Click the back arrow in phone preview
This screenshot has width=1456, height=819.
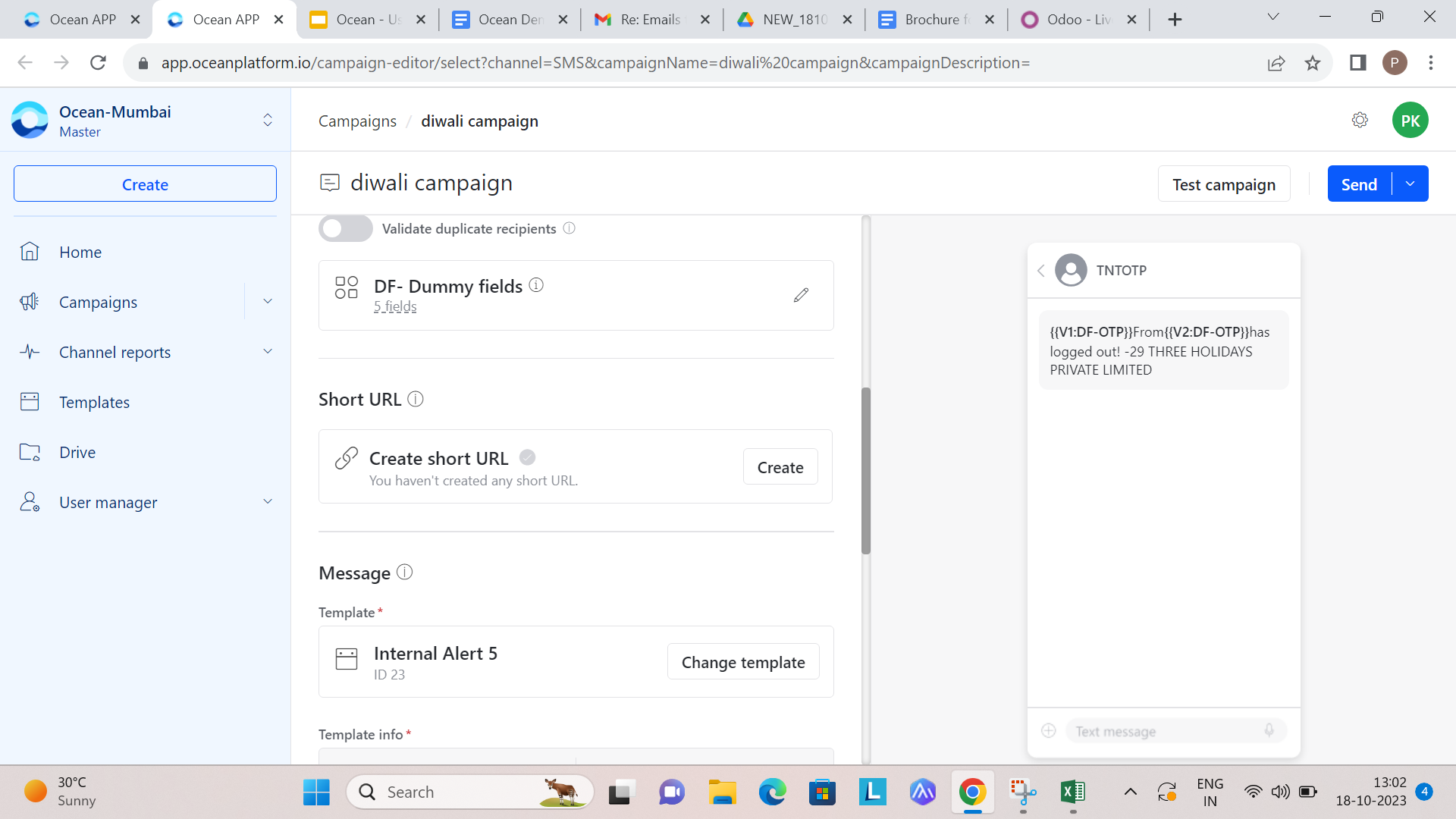[1041, 271]
